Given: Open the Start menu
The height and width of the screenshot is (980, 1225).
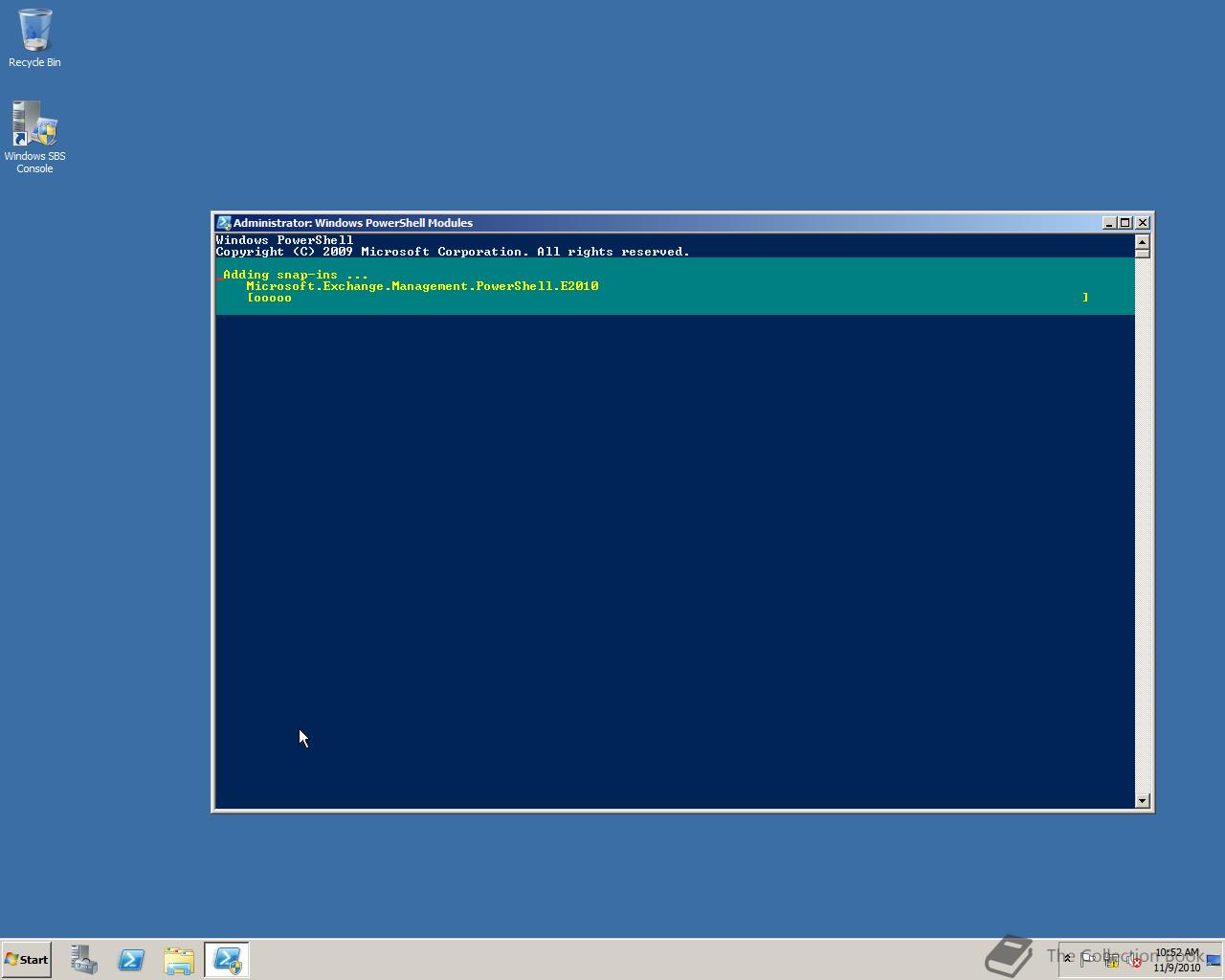Looking at the screenshot, I should coord(26,959).
